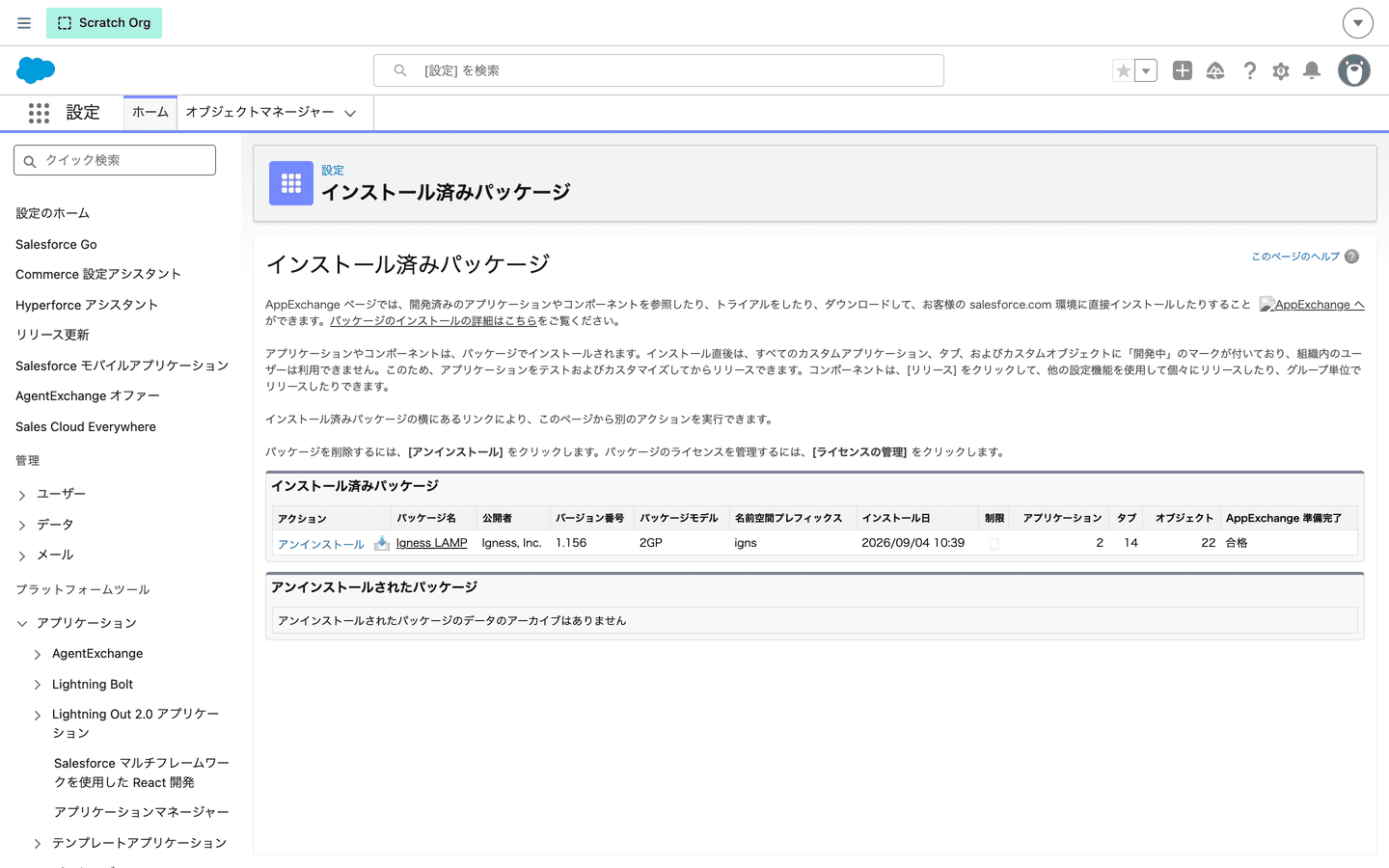Image resolution: width=1389 pixels, height=868 pixels.
Task: Select the ホーム tab
Action: tap(150, 112)
